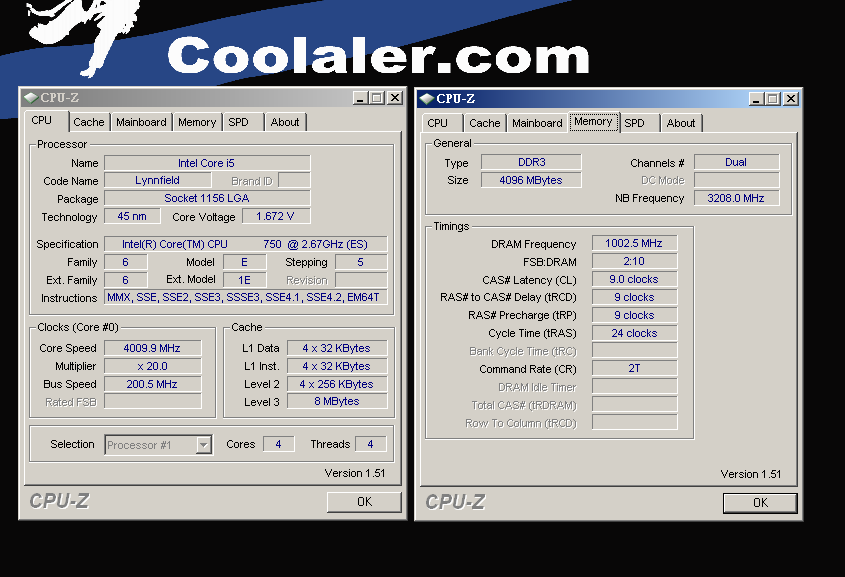The height and width of the screenshot is (577, 845).
Task: Minimize the left CPU-Z window
Action: (361, 98)
